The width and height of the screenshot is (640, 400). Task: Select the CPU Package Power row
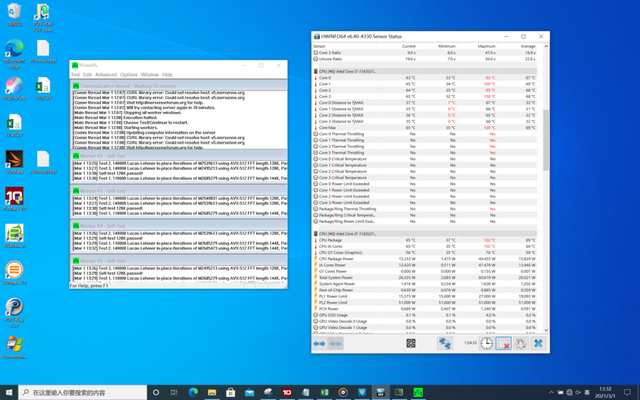(425, 259)
